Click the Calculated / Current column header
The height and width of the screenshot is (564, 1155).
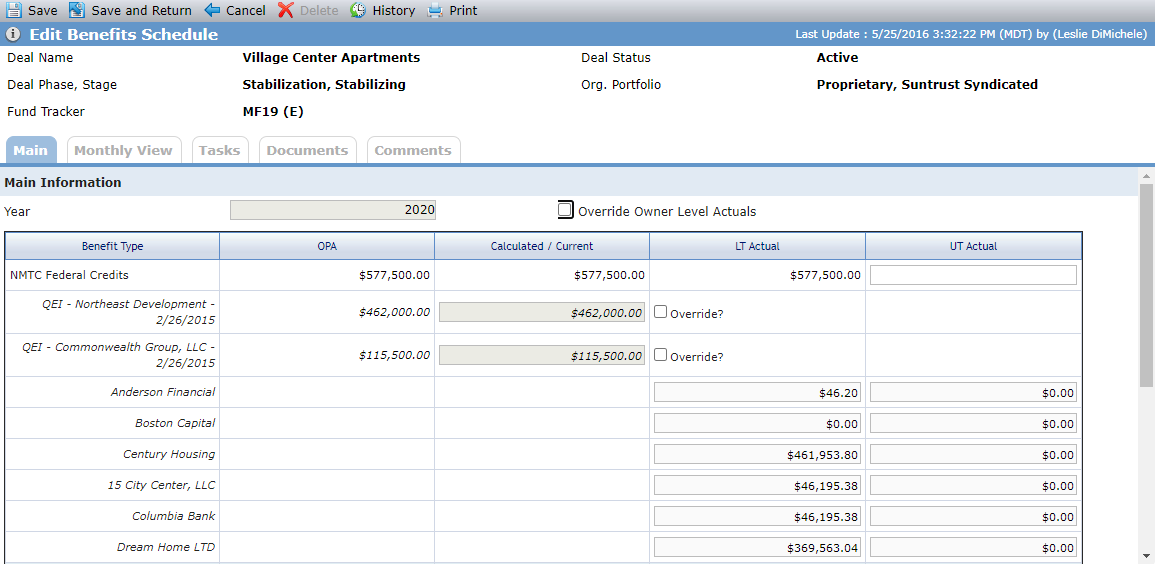542,246
